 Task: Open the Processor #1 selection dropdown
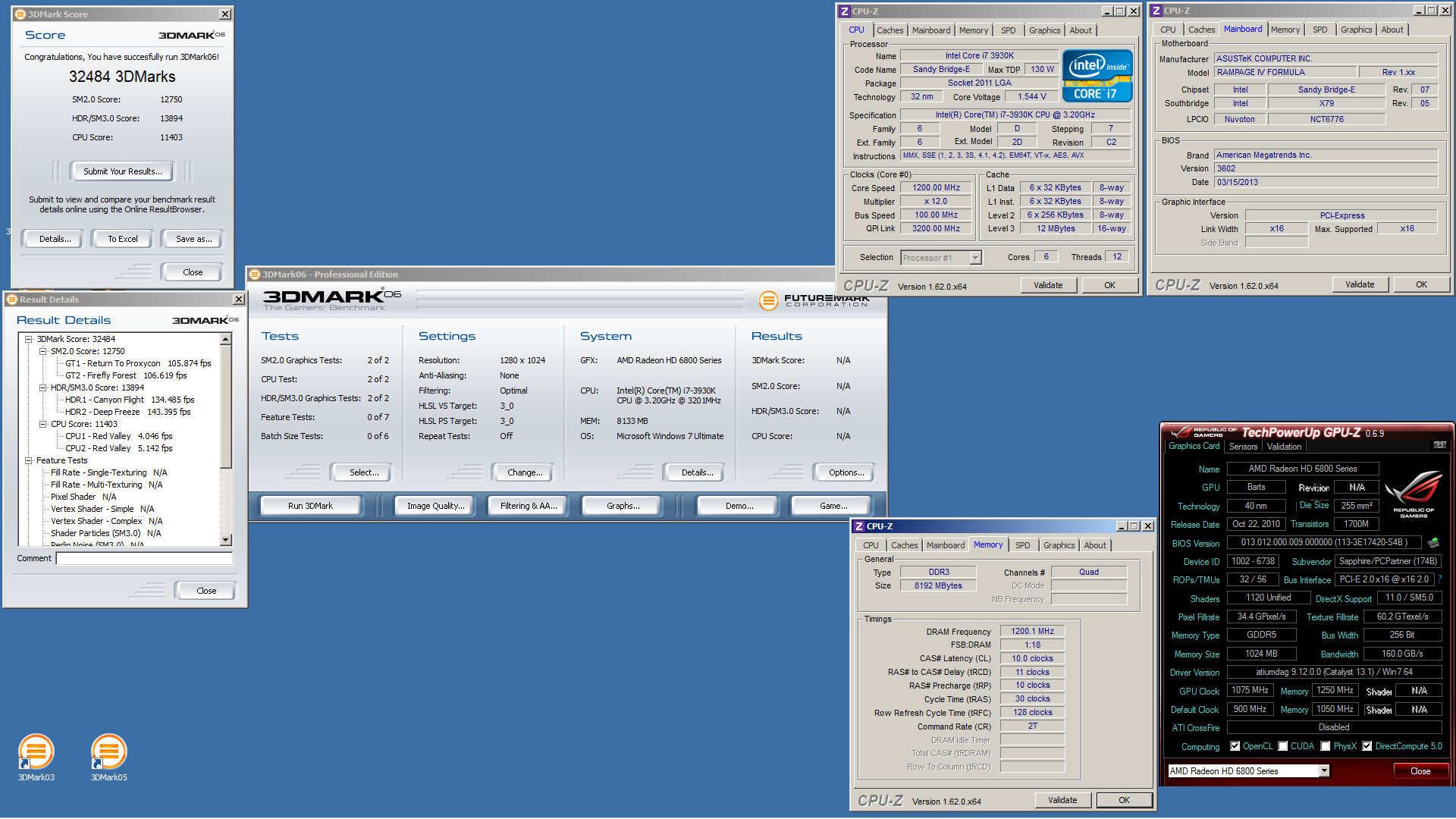click(975, 258)
